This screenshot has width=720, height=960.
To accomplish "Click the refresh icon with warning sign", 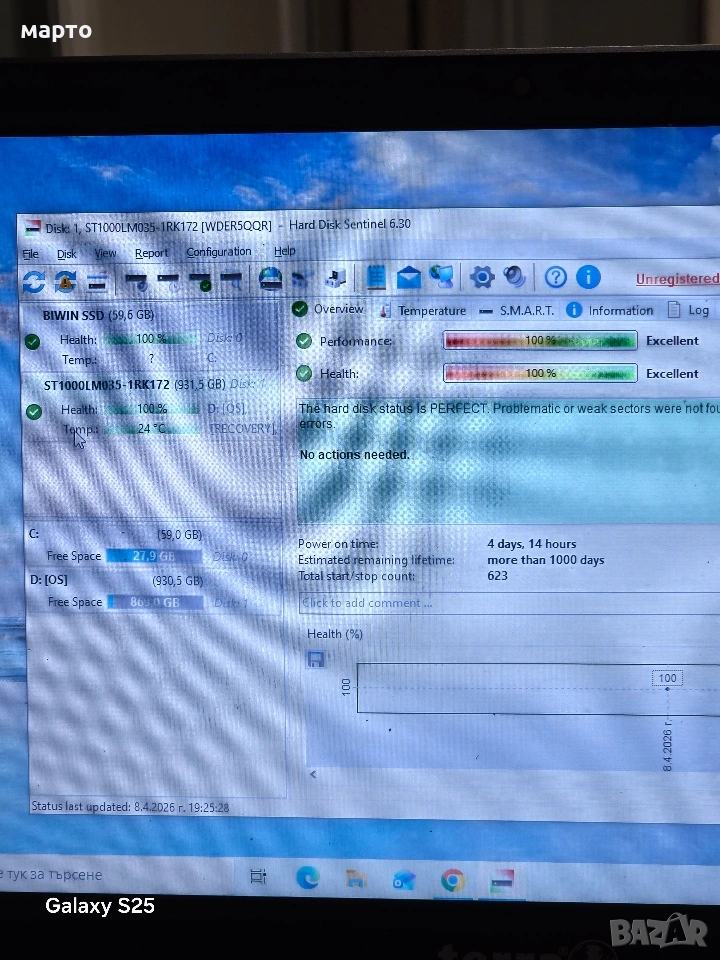I will [66, 282].
